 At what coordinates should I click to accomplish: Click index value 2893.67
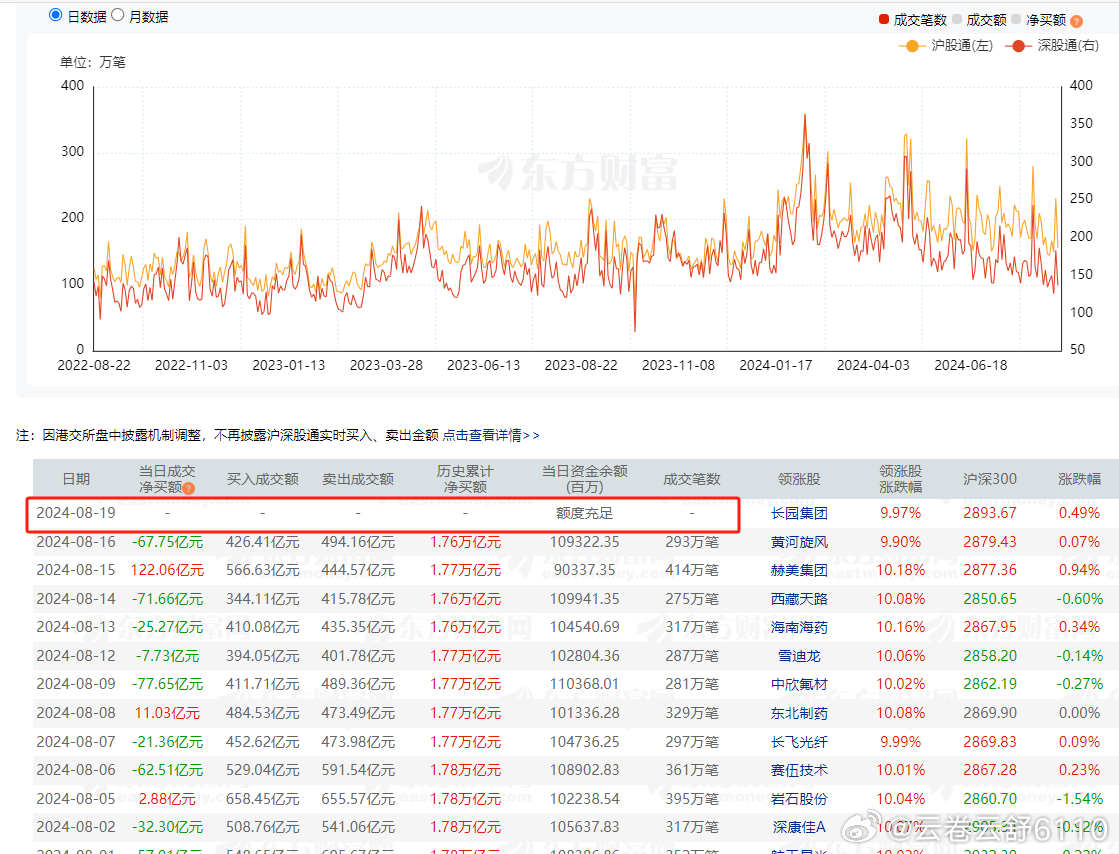point(990,513)
